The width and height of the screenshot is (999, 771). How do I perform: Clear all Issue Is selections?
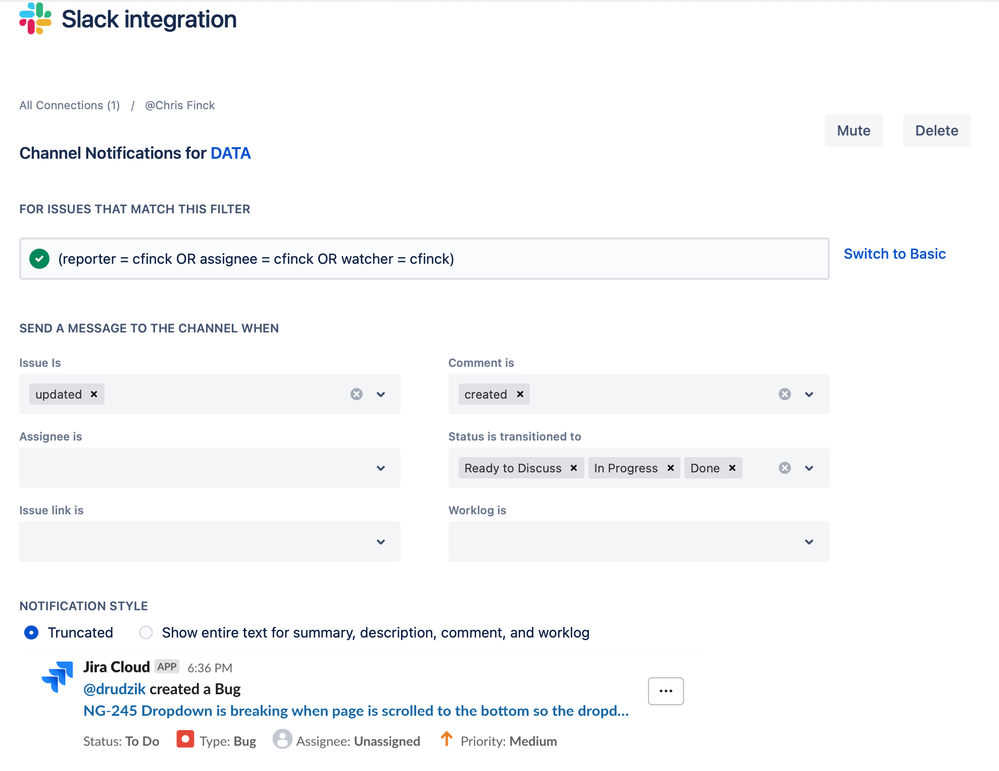coord(356,394)
